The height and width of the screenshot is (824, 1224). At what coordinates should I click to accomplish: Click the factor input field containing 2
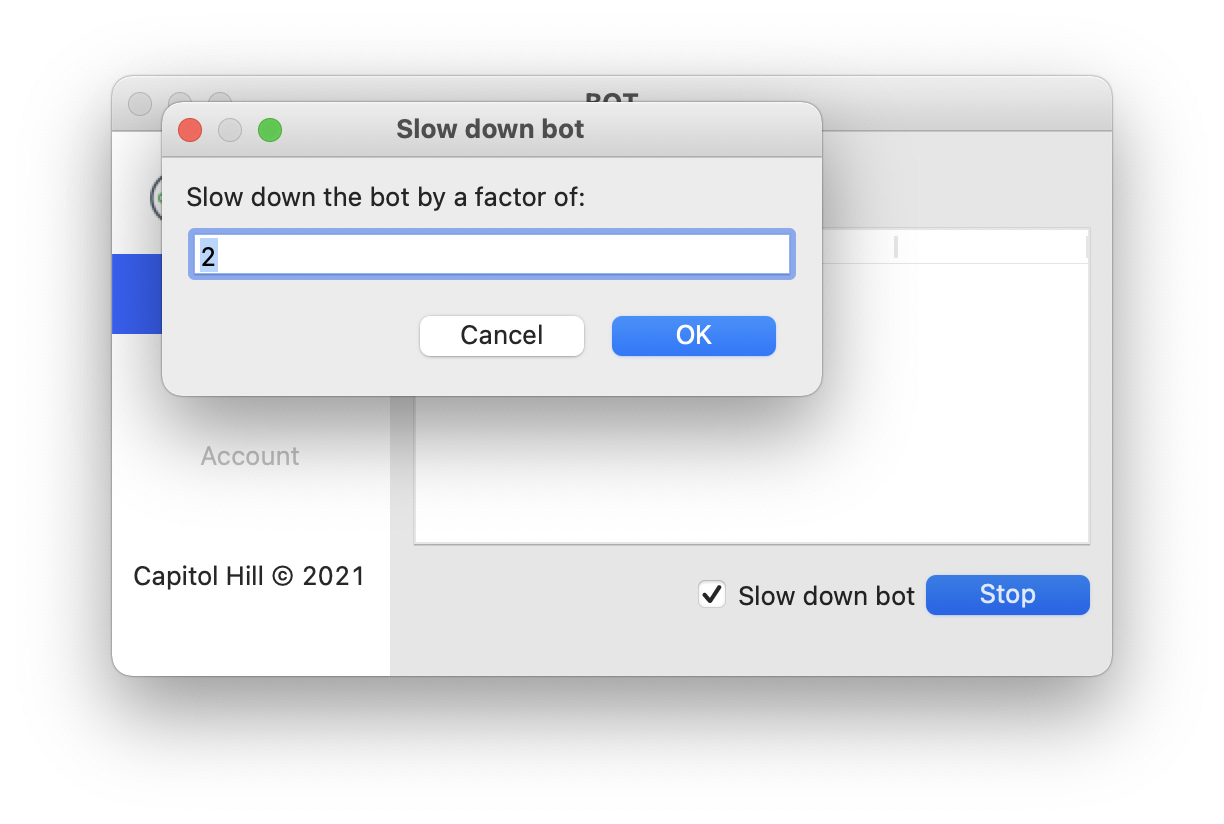point(491,256)
